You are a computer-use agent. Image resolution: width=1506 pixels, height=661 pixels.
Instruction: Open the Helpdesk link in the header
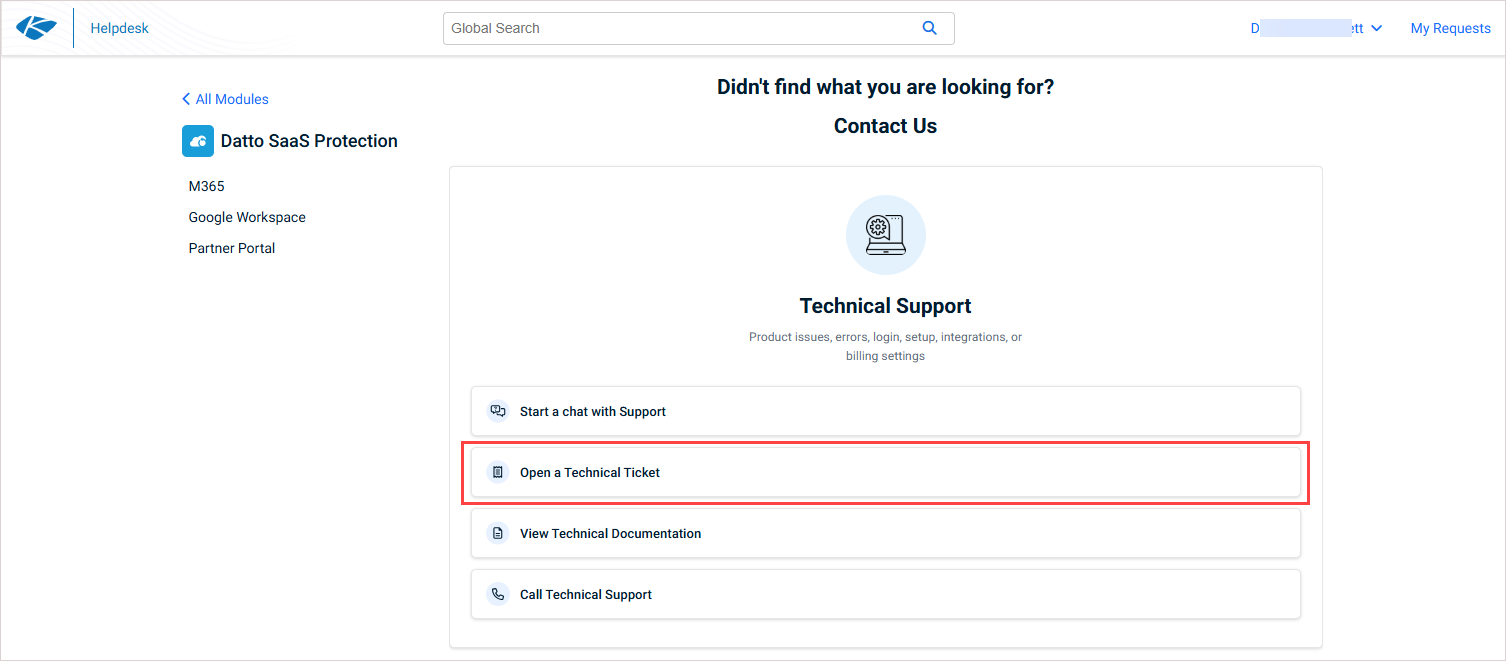coord(119,28)
